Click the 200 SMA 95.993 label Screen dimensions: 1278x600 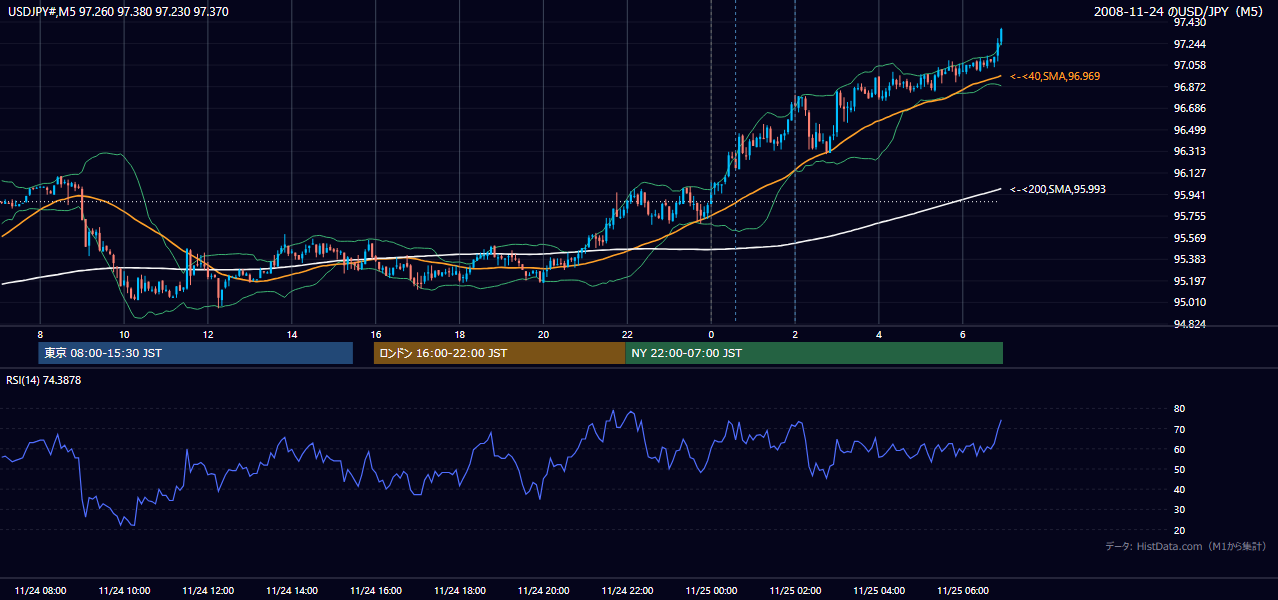tap(1058, 189)
